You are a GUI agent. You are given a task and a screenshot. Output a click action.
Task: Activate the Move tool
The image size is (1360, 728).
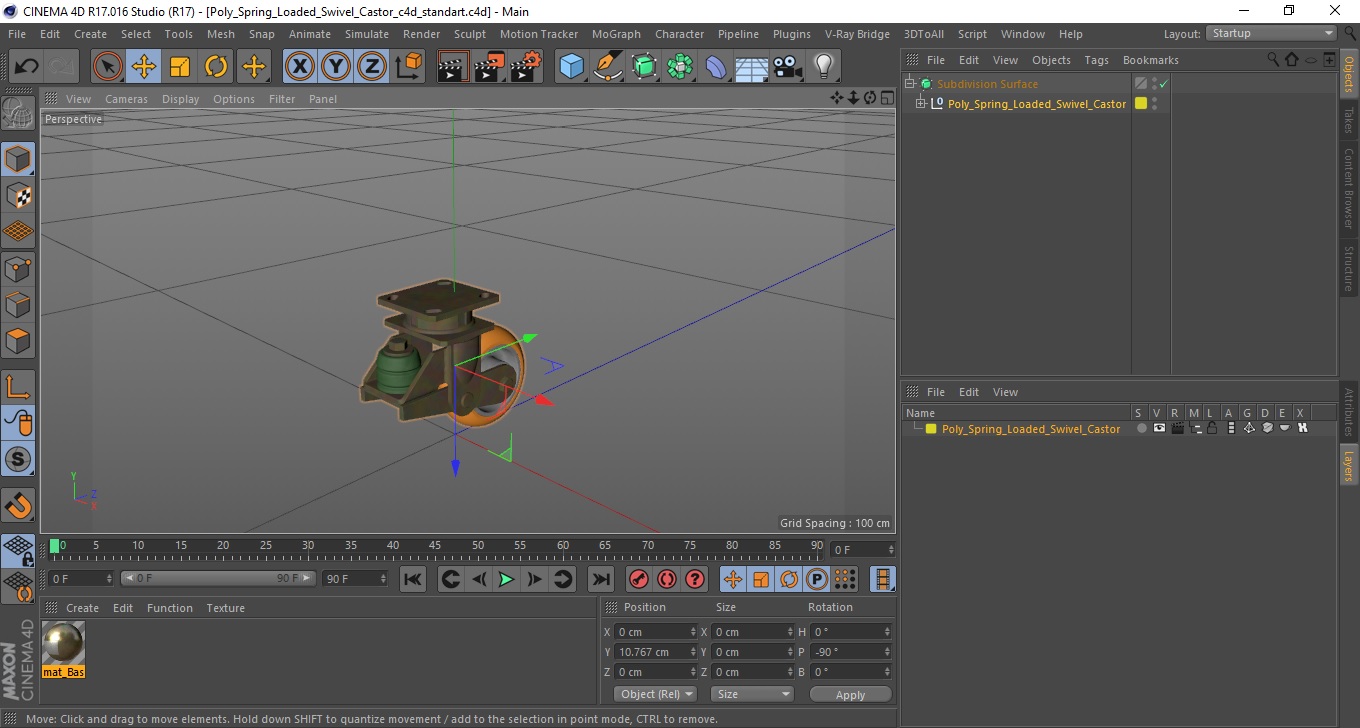pyautogui.click(x=144, y=67)
